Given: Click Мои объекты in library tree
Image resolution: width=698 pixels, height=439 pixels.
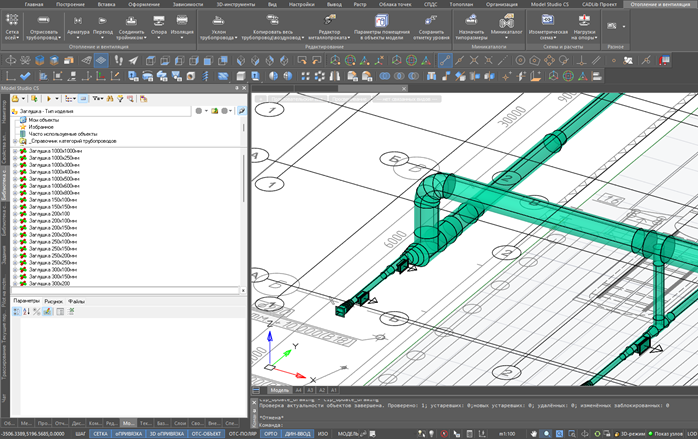Looking at the screenshot, I should click(x=44, y=120).
